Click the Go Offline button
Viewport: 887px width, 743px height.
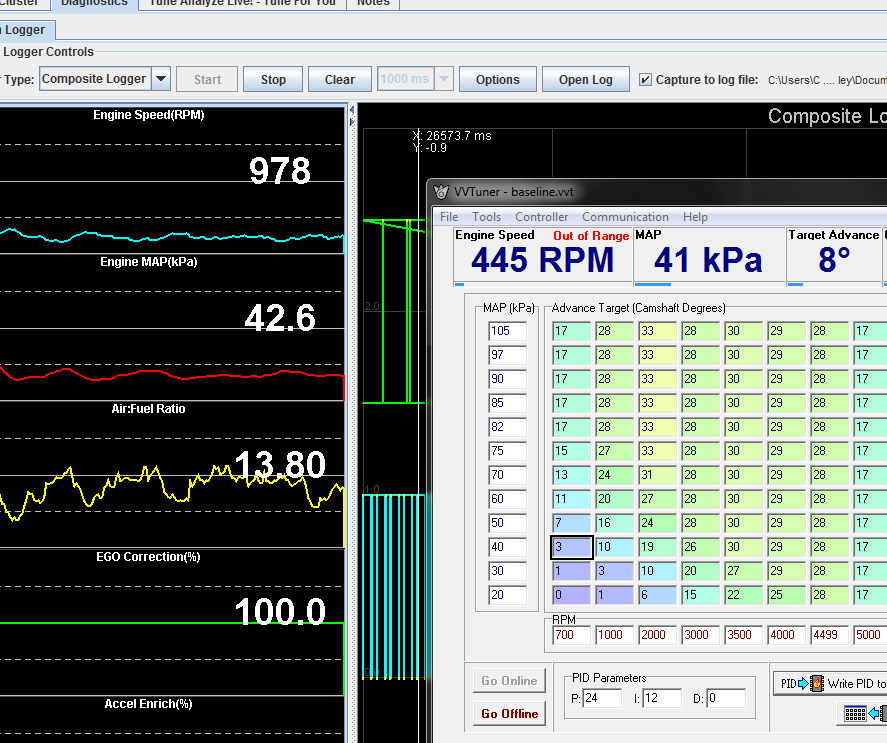coord(510,714)
